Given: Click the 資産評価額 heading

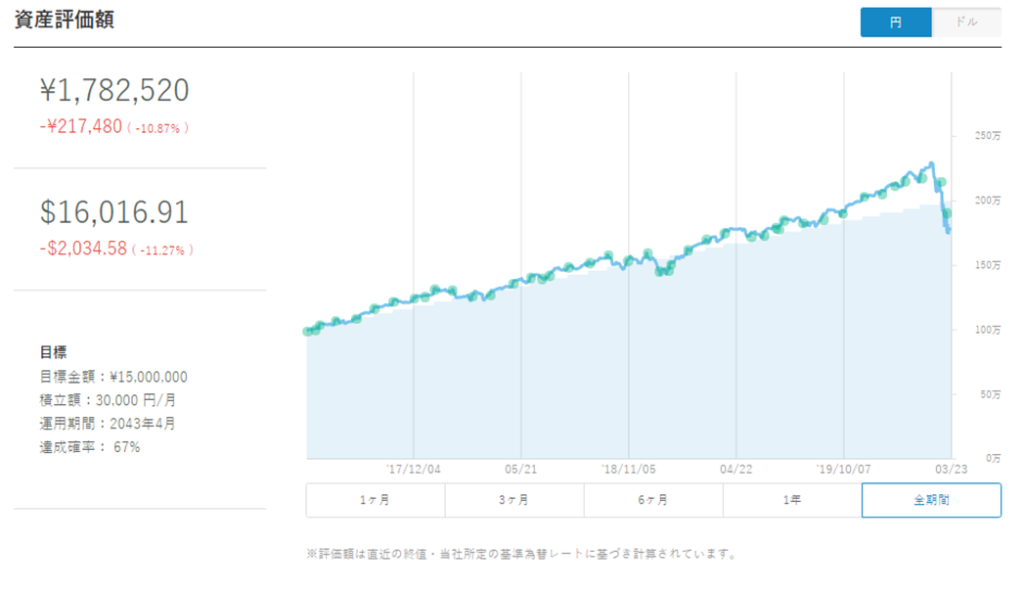Looking at the screenshot, I should [64, 21].
